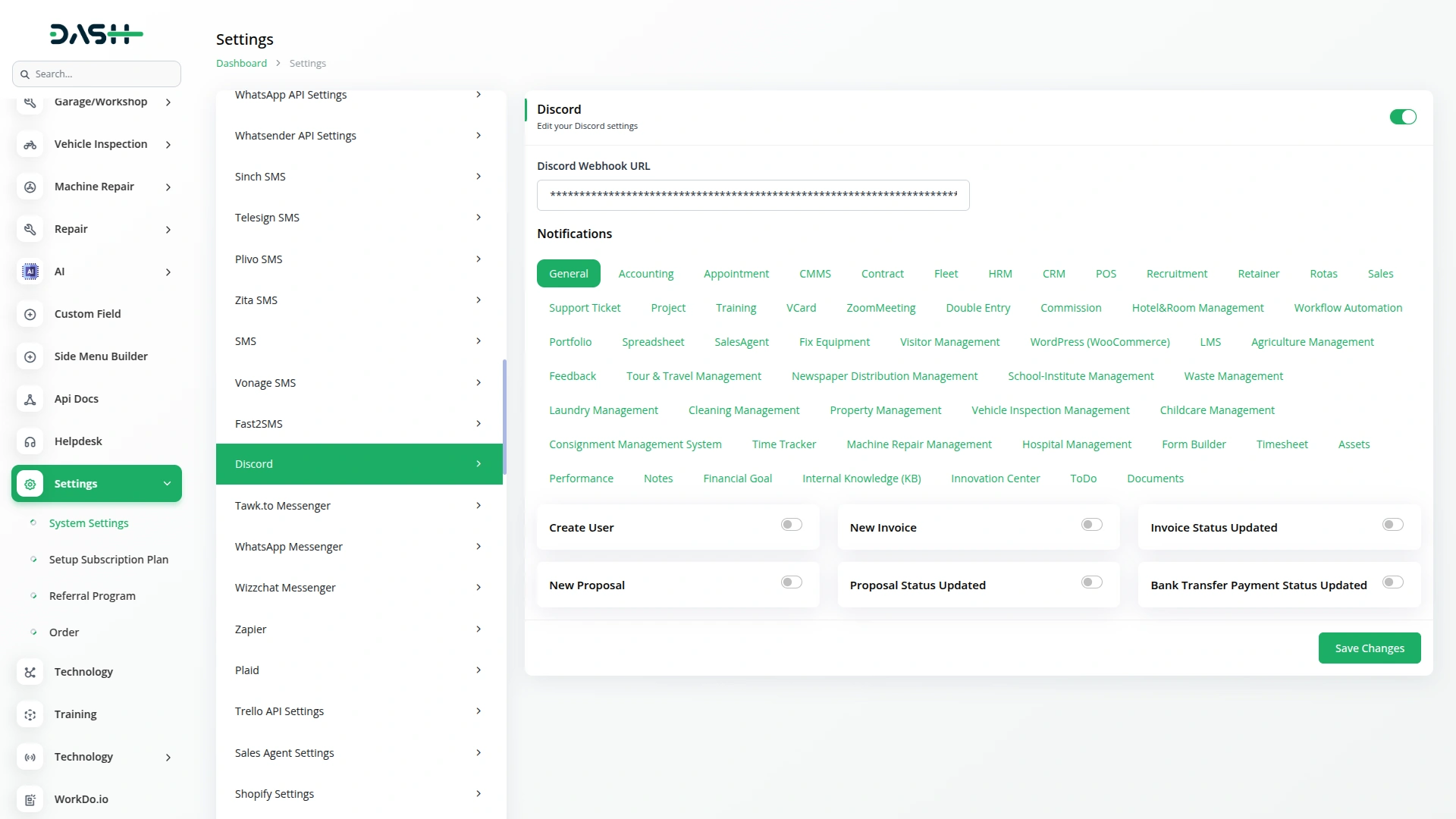Viewport: 1456px width, 819px height.
Task: Open the Dashboard breadcrumb link
Action: point(241,64)
